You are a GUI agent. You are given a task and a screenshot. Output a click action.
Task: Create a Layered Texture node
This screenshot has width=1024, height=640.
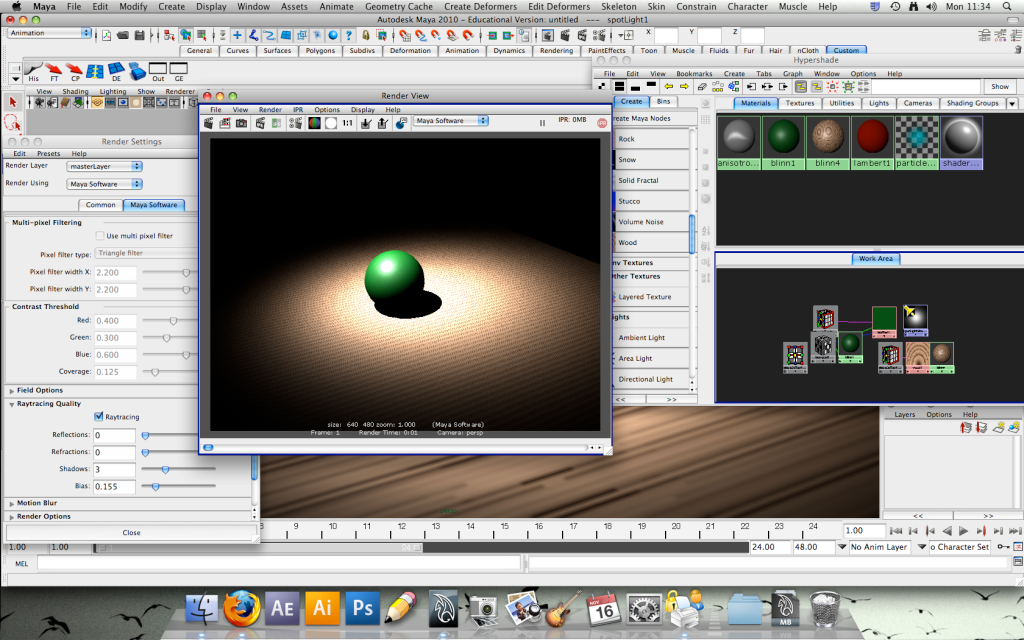click(x=645, y=296)
